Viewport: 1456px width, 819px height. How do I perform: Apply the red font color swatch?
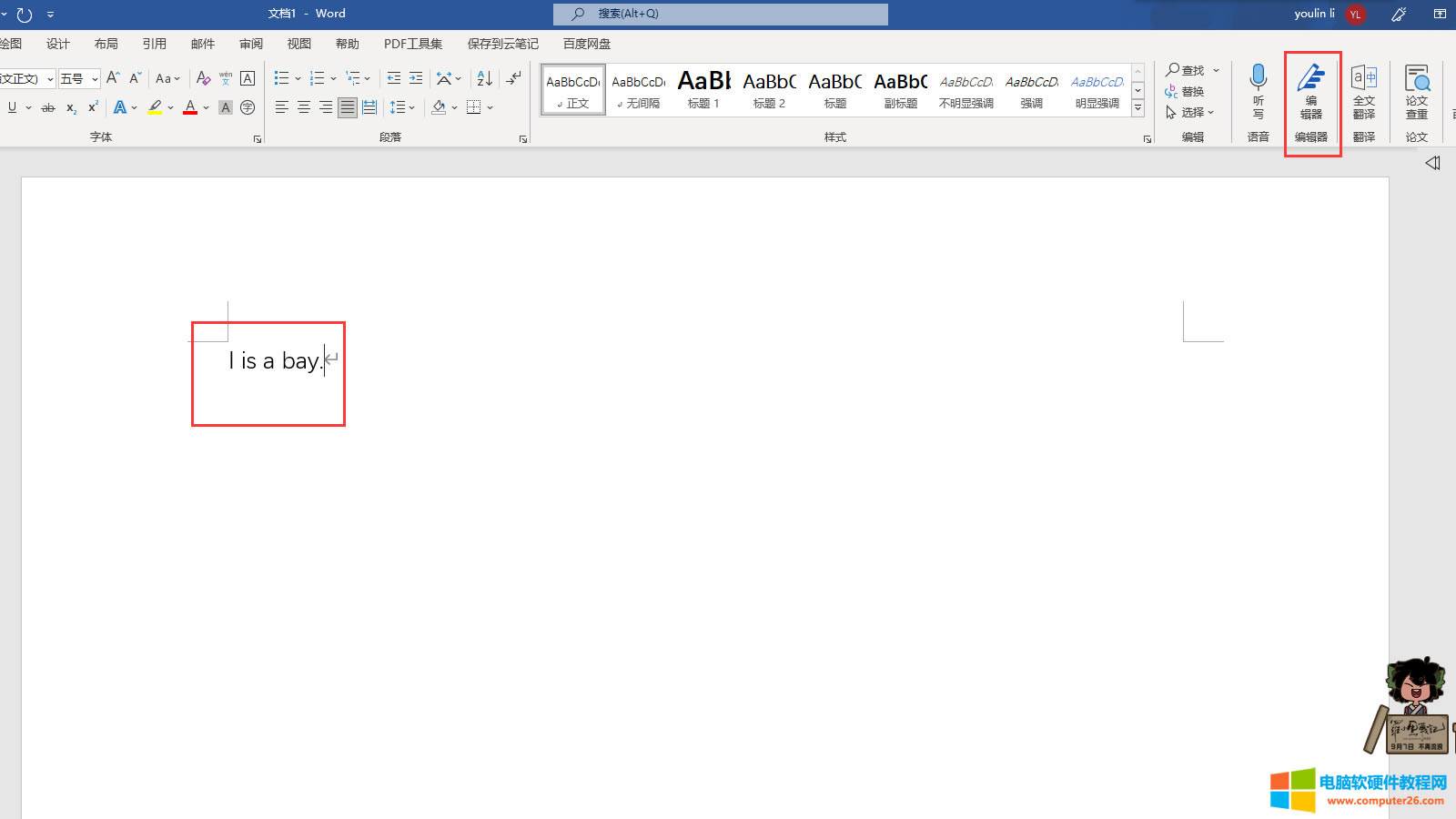point(190,107)
